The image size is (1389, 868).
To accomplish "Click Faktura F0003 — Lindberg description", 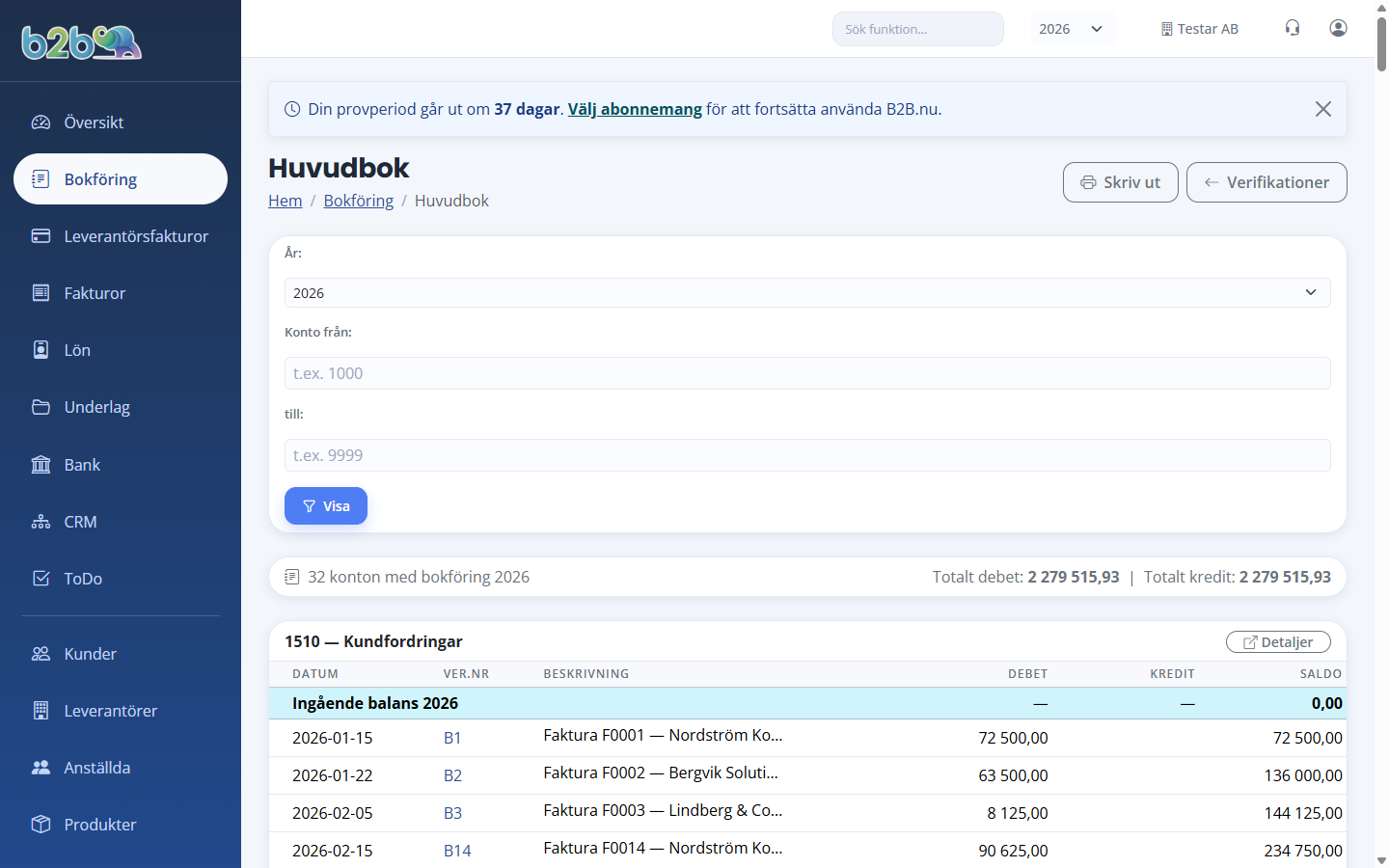I will (663, 810).
